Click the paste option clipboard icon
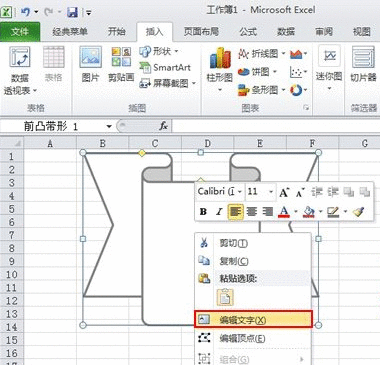Image resolution: width=380 pixels, height=365 pixels. (225, 297)
